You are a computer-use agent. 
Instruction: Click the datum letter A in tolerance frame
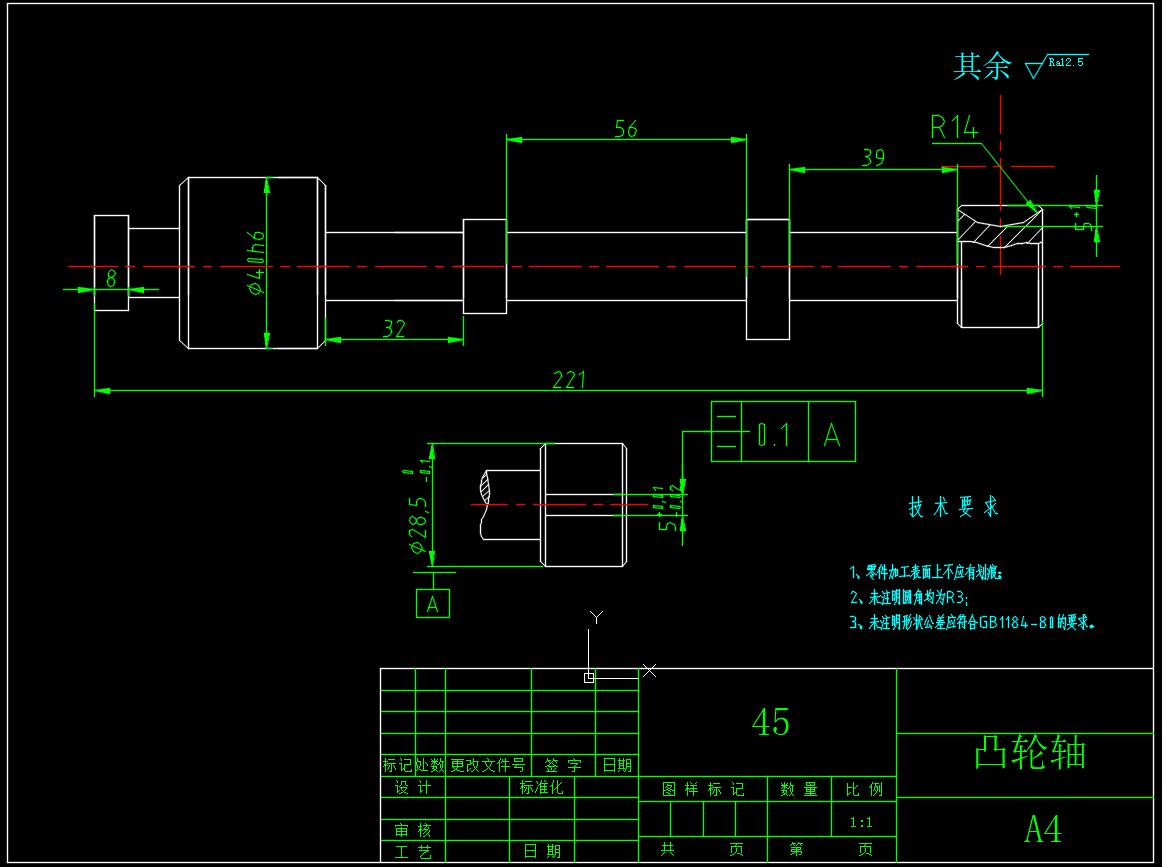tap(832, 433)
